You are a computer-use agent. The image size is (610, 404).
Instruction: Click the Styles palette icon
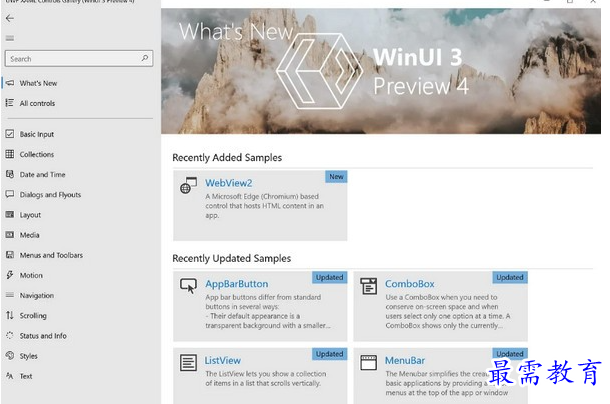[x=10, y=355]
